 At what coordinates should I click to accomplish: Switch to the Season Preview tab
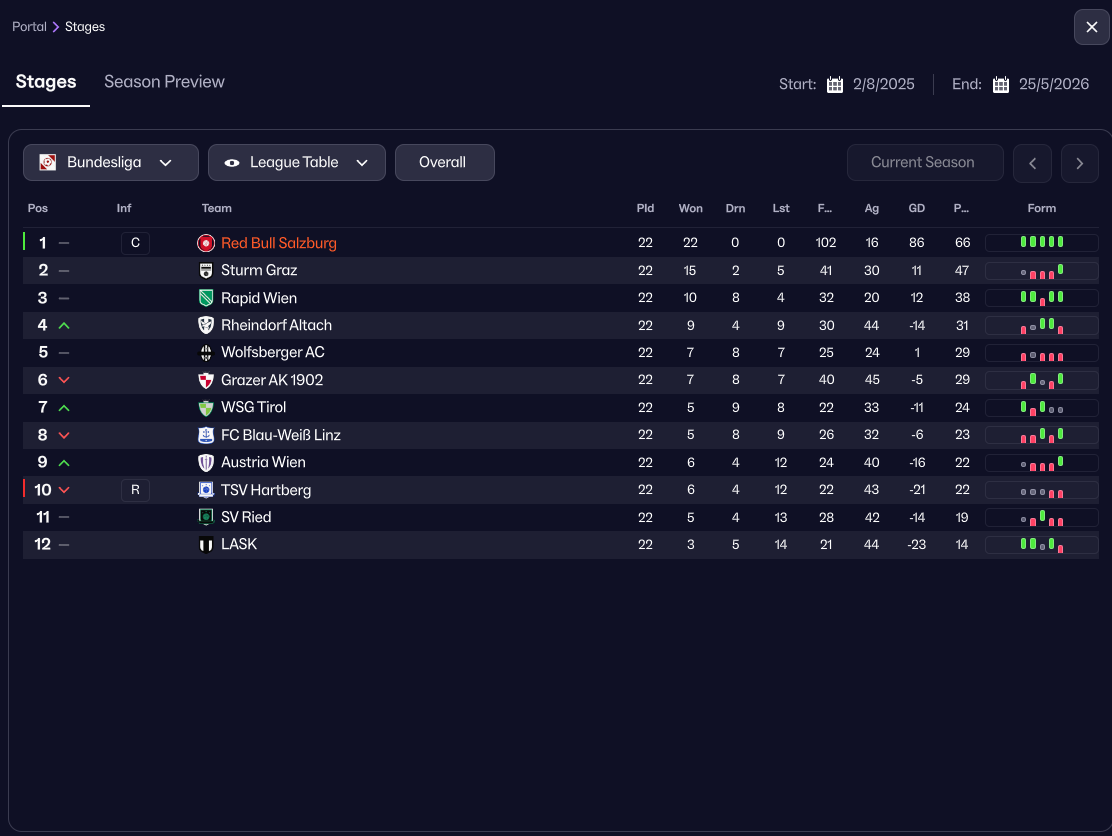[164, 82]
